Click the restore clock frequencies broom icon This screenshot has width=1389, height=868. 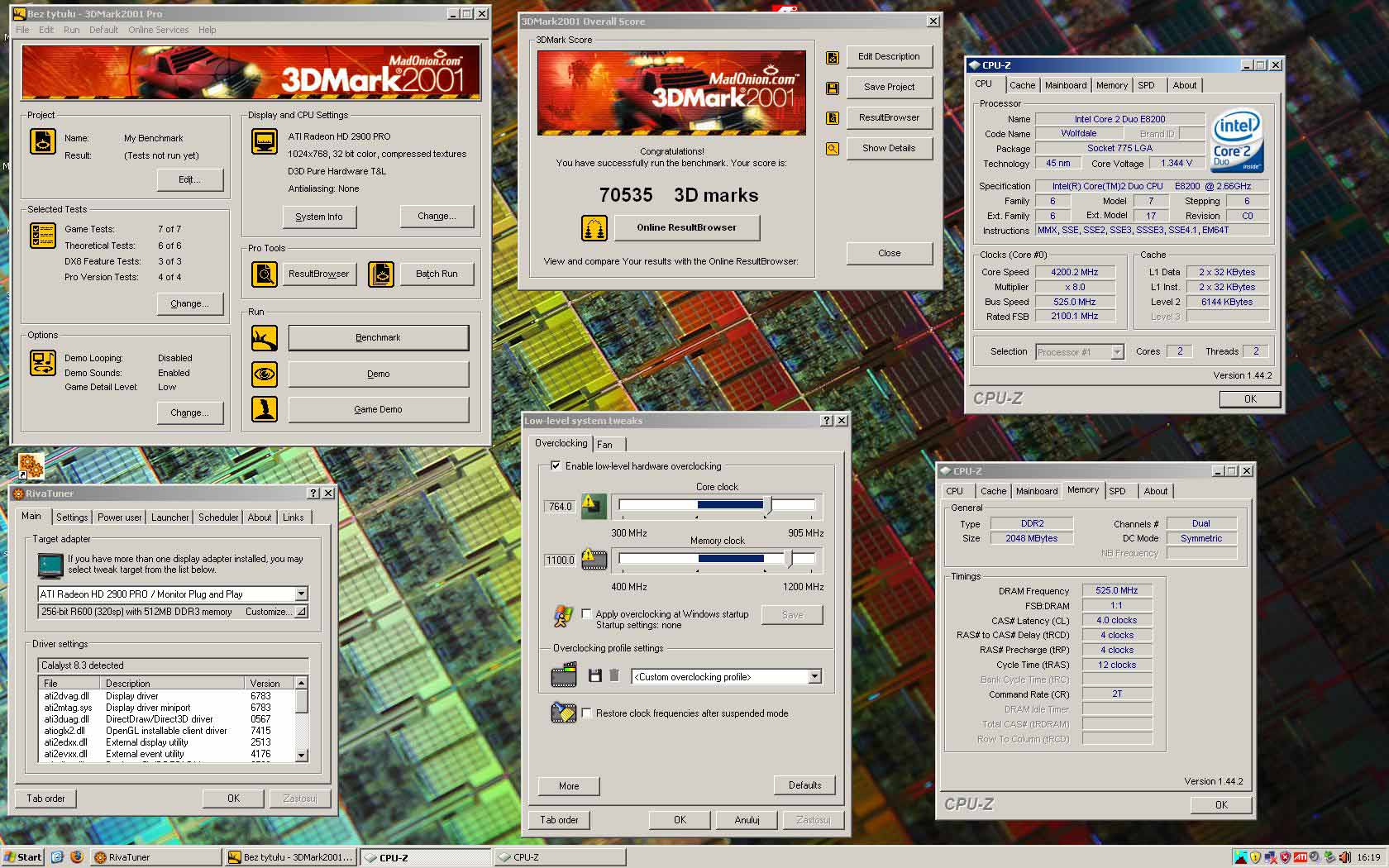pos(564,712)
